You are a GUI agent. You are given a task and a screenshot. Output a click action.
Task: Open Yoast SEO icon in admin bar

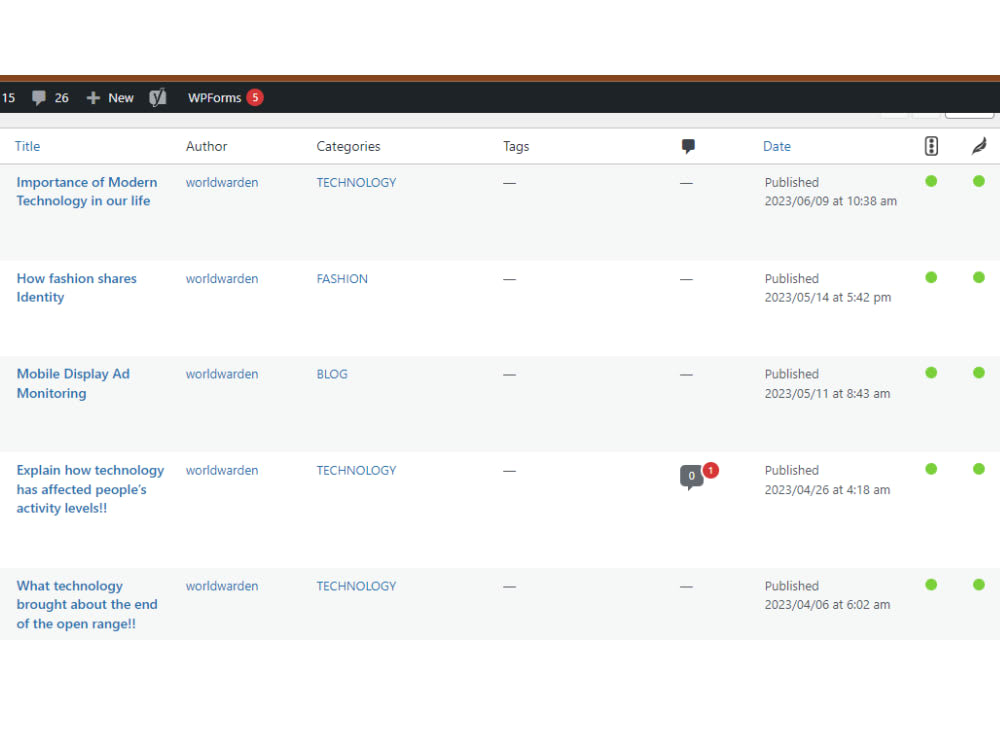pos(158,98)
